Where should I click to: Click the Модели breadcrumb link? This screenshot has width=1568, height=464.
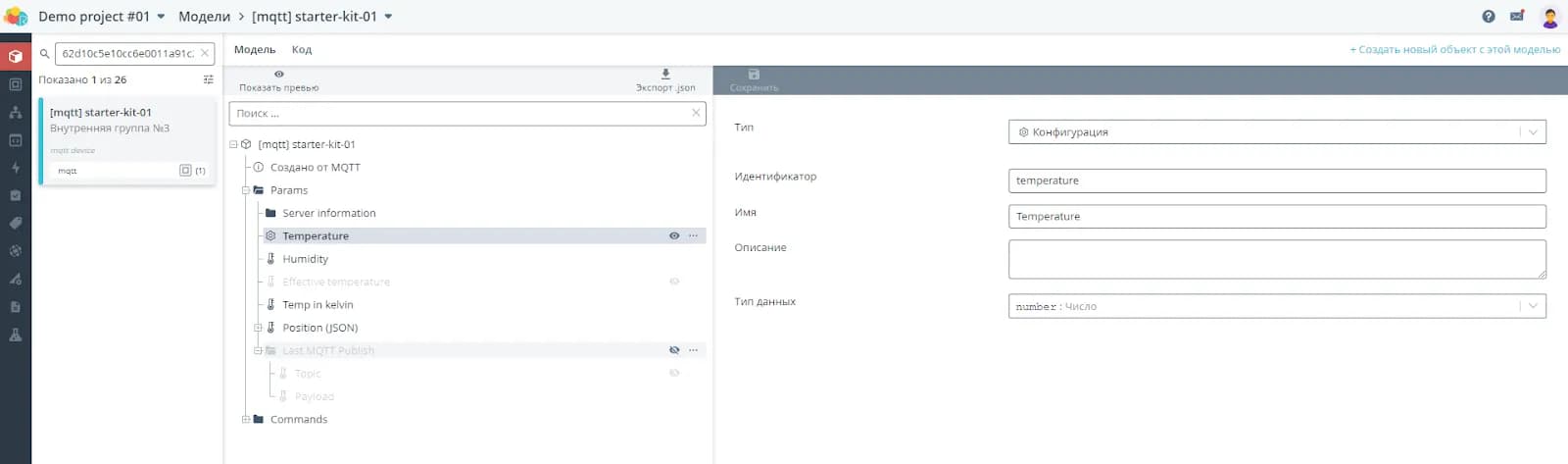pos(204,17)
